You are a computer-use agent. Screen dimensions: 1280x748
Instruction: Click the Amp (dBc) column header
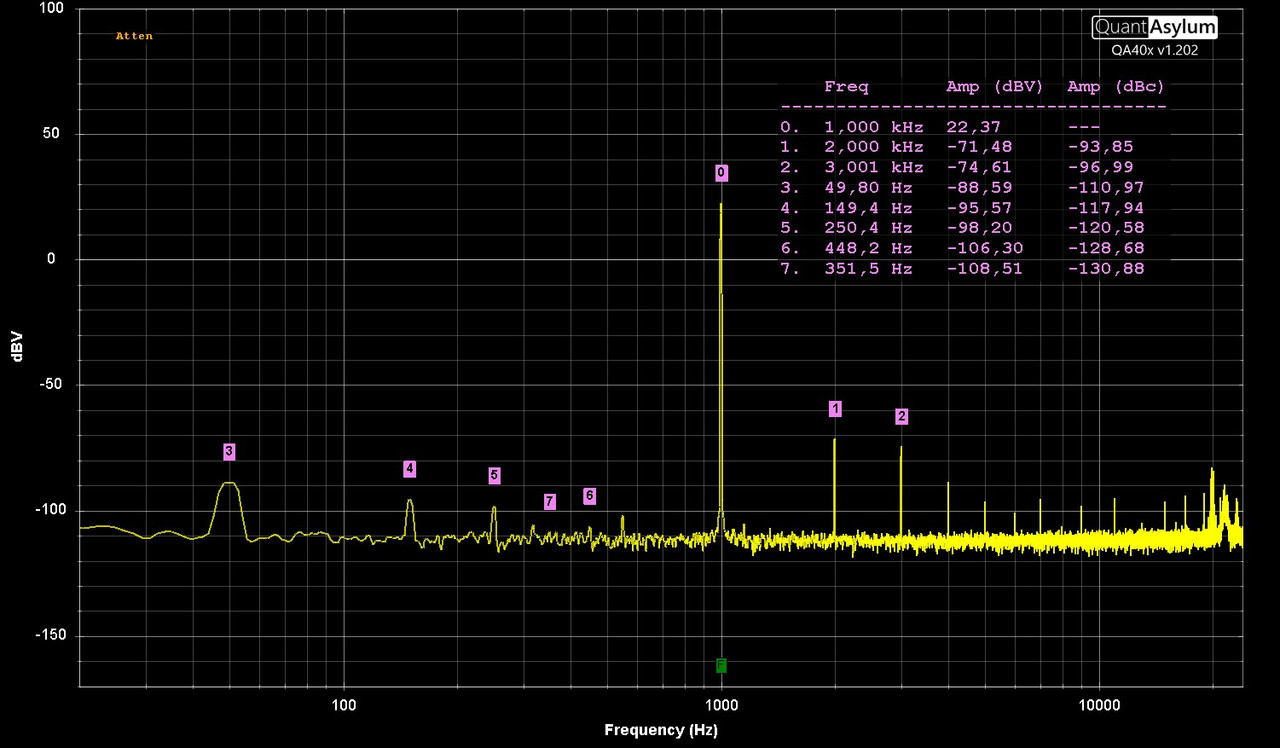1116,87
